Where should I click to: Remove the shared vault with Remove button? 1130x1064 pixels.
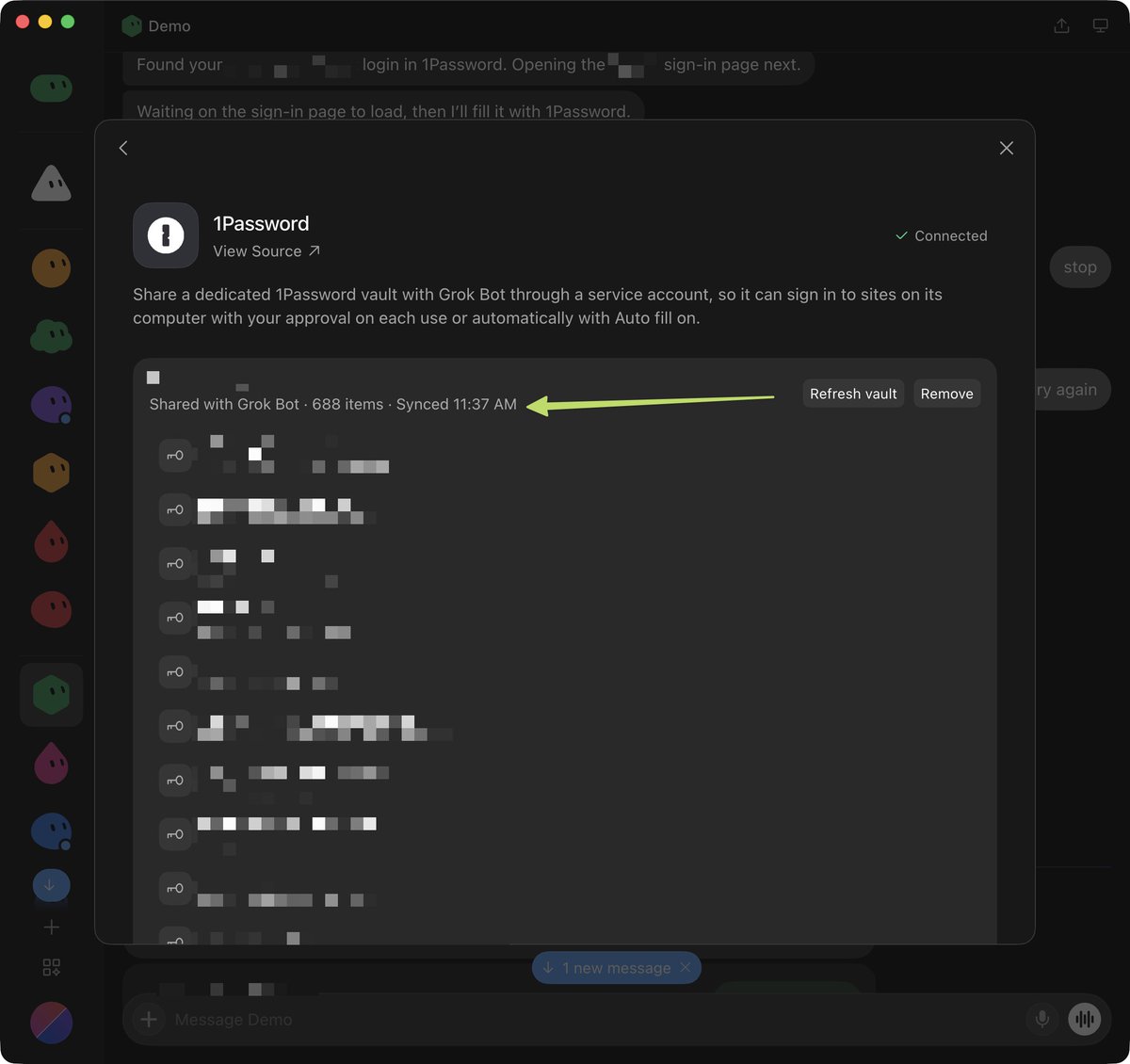coord(946,394)
